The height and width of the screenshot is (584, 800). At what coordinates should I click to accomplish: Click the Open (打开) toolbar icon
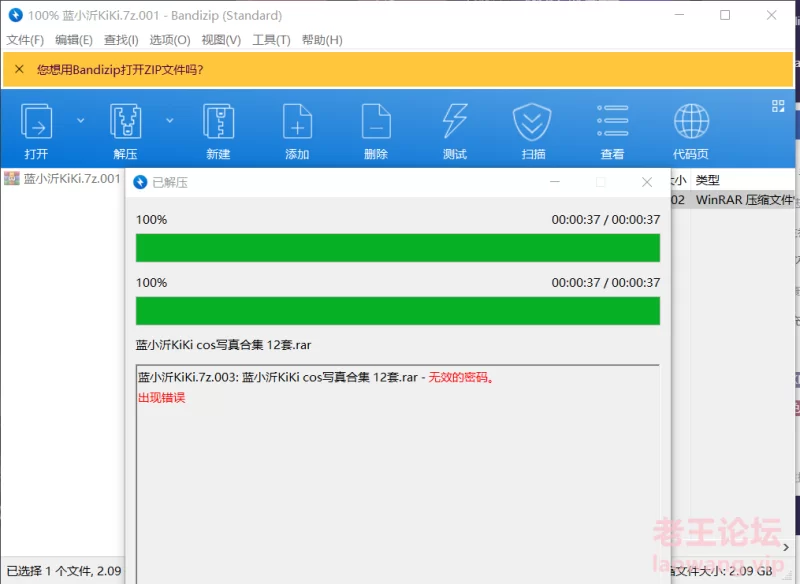[36, 121]
